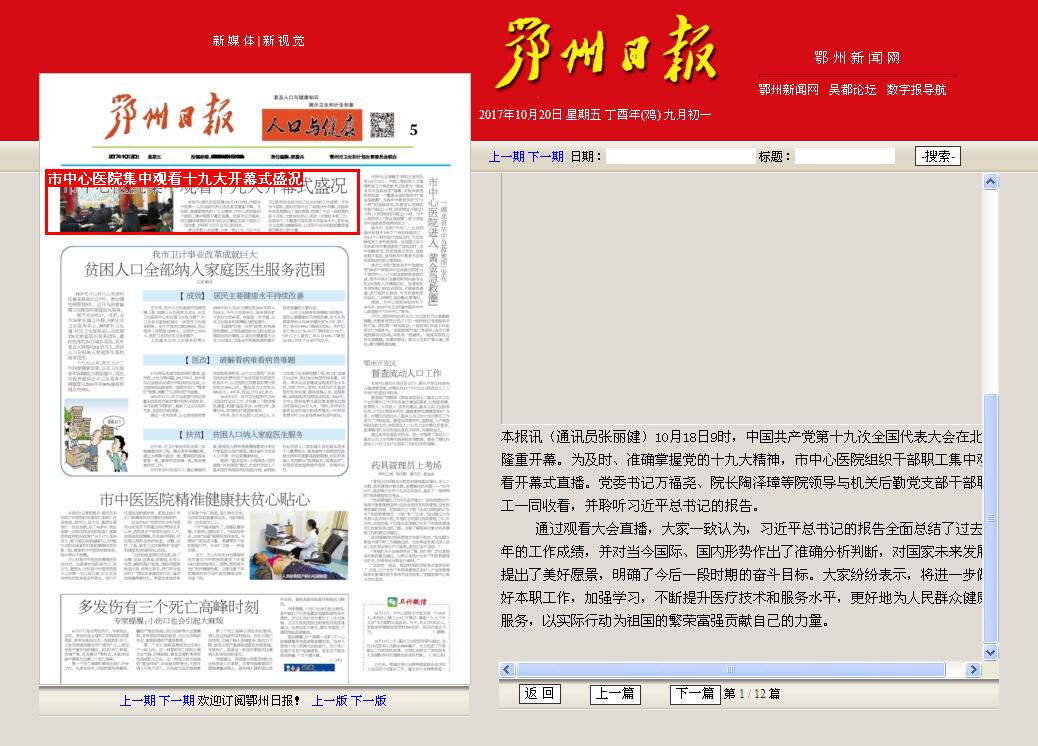Click the large 鄂州日报 masthead logo

click(606, 53)
